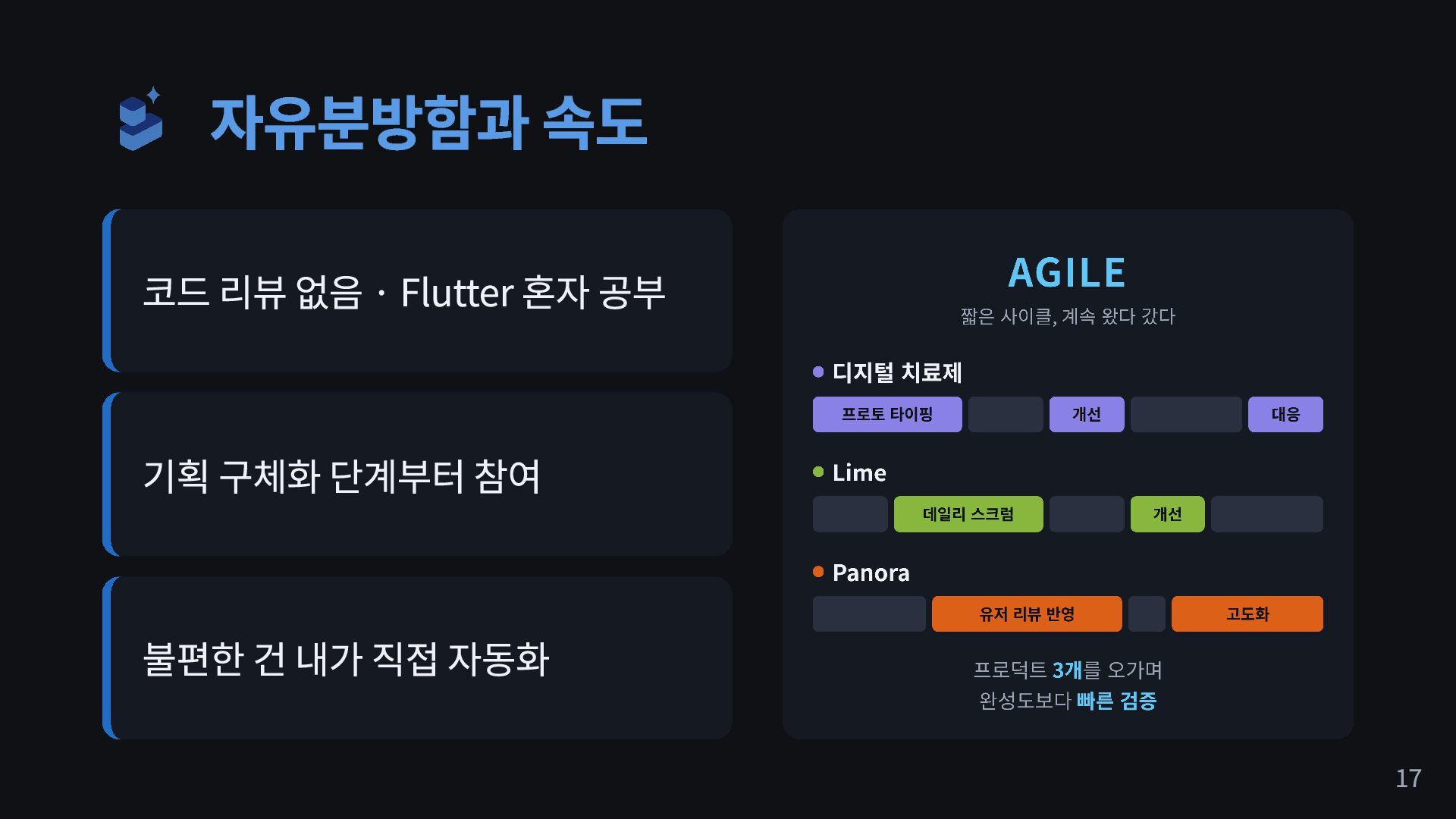
Task: Click the green 개선 block
Action: 1167,514
